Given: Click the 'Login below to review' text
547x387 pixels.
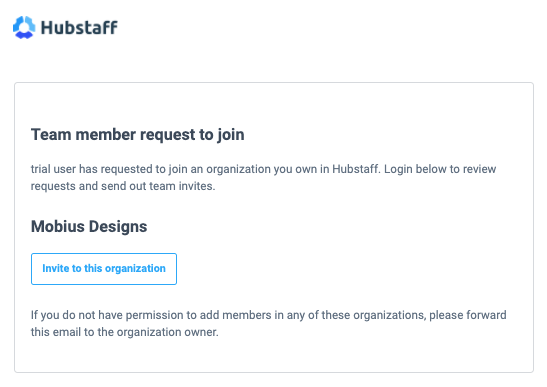Looking at the screenshot, I should (440, 169).
